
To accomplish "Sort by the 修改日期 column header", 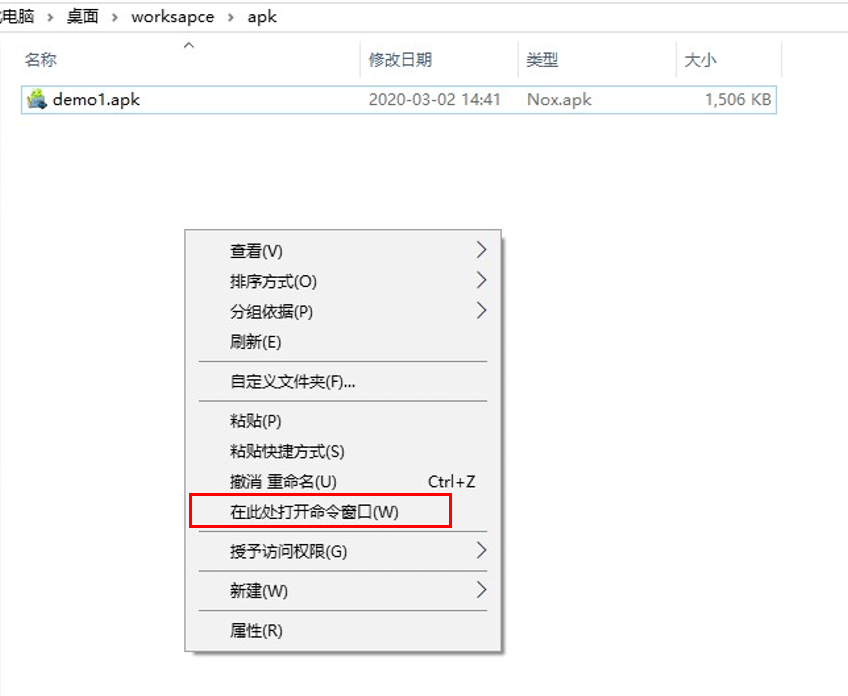I will click(x=400, y=59).
